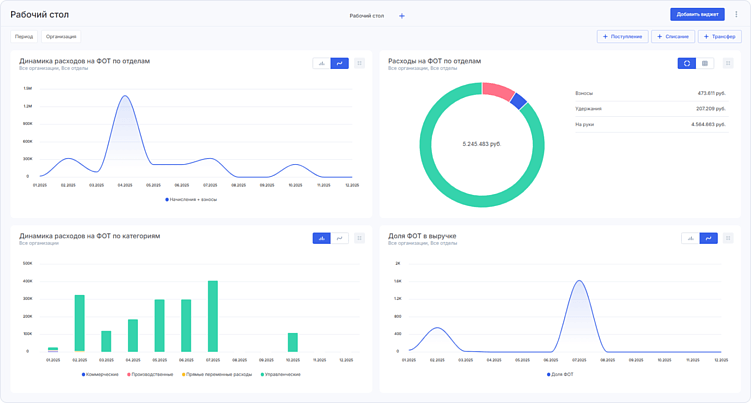This screenshot has width=751, height=403.
Task: Open the three-dot menu beside Добавить виджет
Action: [736, 14]
